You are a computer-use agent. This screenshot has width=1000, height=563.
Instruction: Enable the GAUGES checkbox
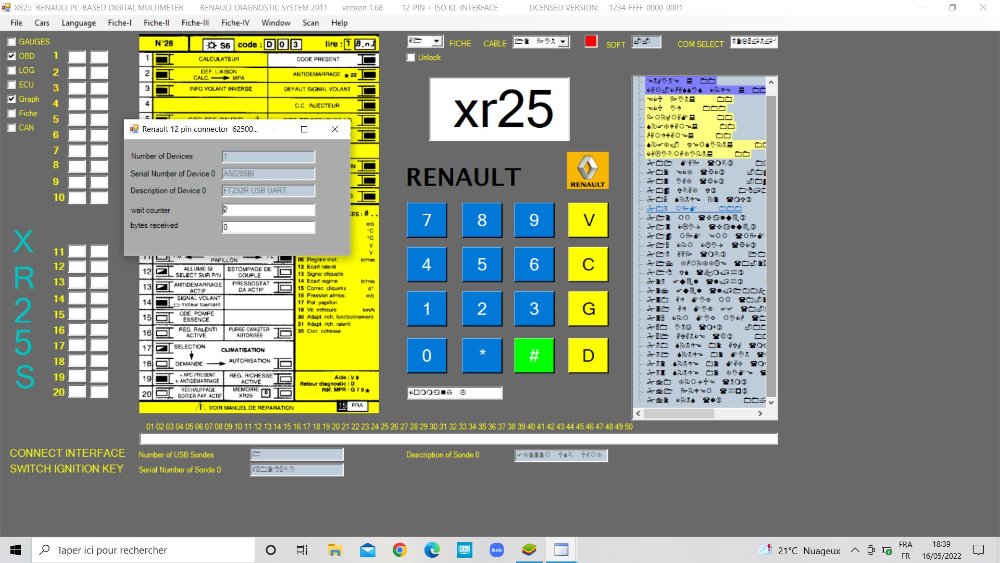click(12, 42)
